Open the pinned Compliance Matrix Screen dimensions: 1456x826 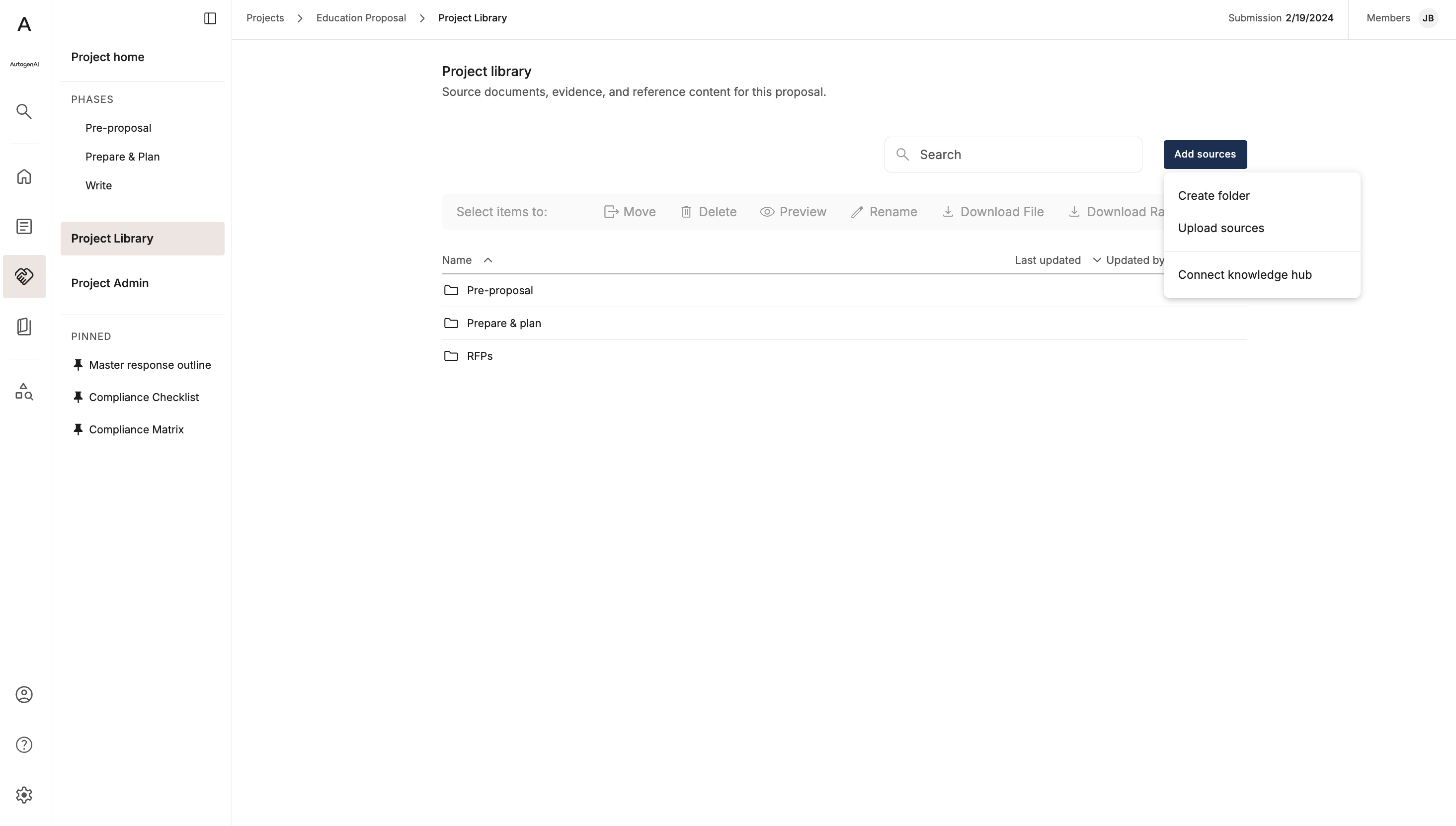(x=136, y=429)
